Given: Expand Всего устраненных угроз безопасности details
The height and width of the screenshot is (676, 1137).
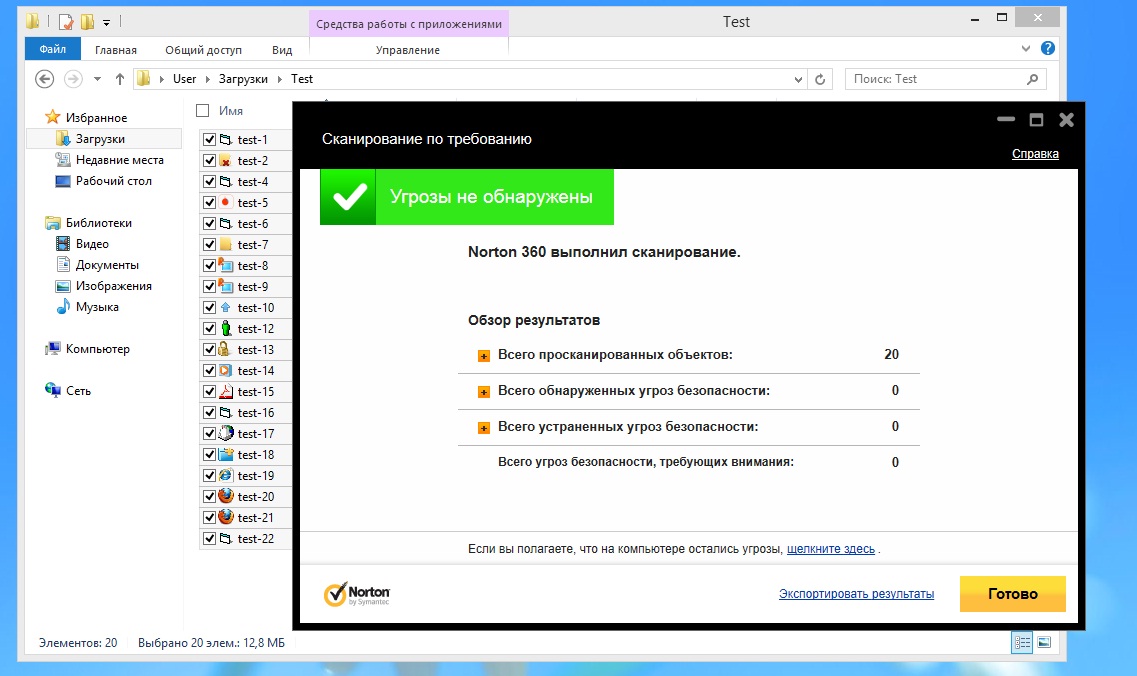Looking at the screenshot, I should click(x=484, y=429).
